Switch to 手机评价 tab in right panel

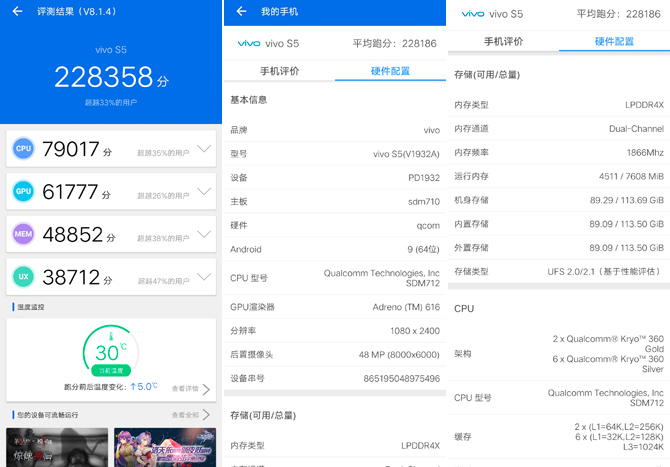(x=503, y=41)
